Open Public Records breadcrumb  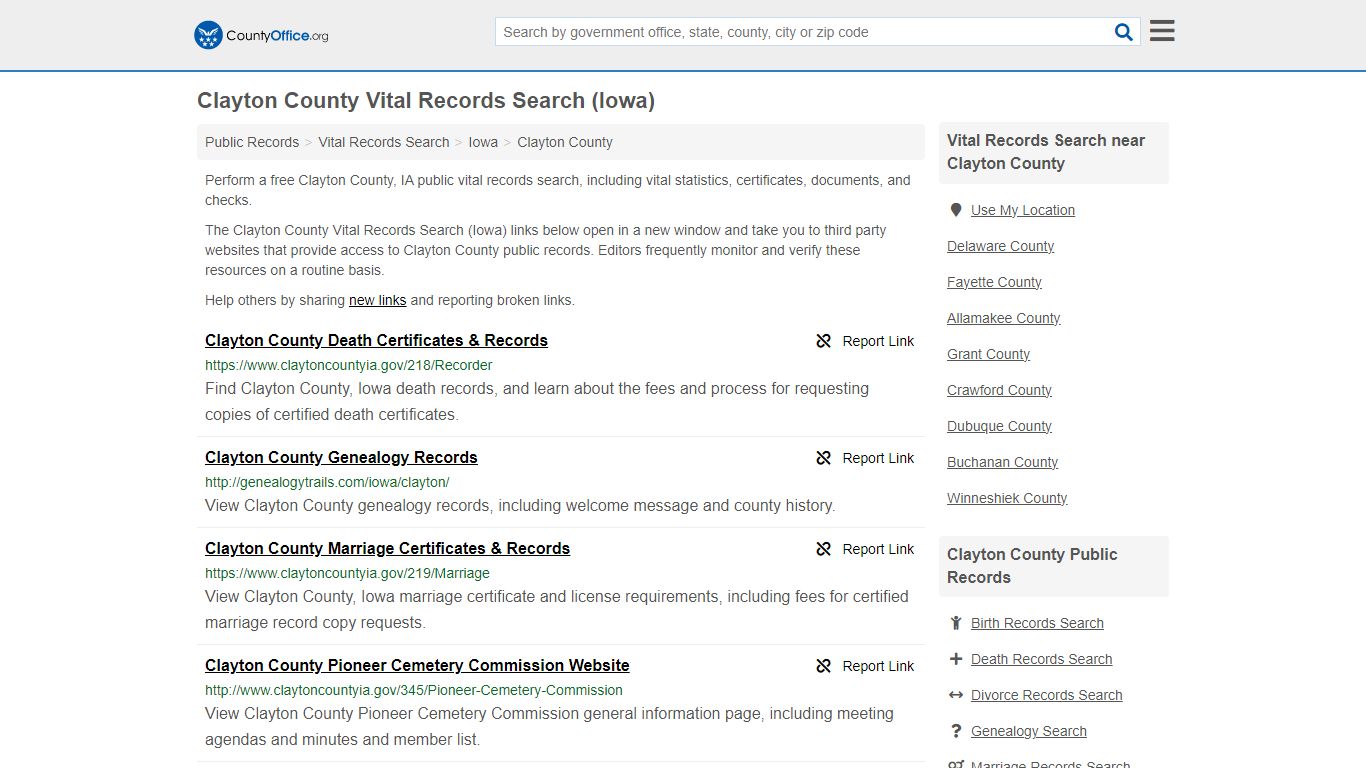pos(252,142)
